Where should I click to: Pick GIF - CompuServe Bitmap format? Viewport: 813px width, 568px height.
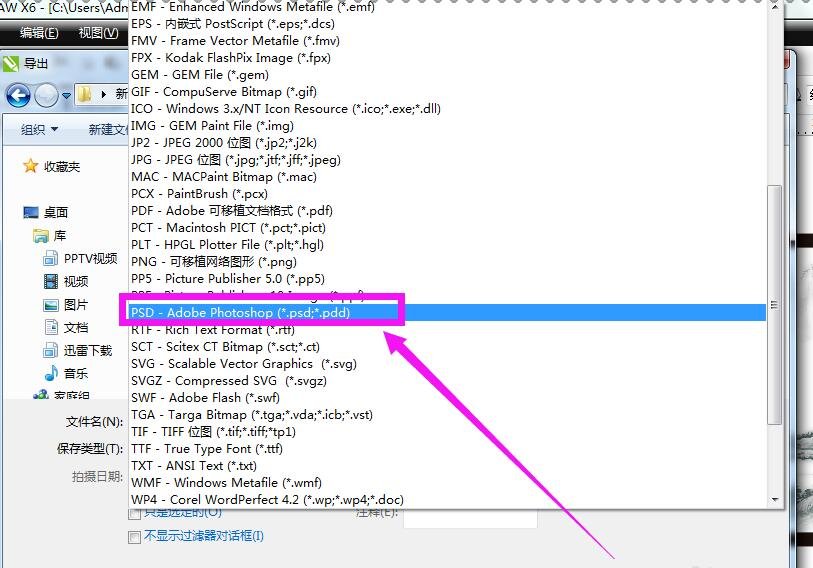pos(447,92)
